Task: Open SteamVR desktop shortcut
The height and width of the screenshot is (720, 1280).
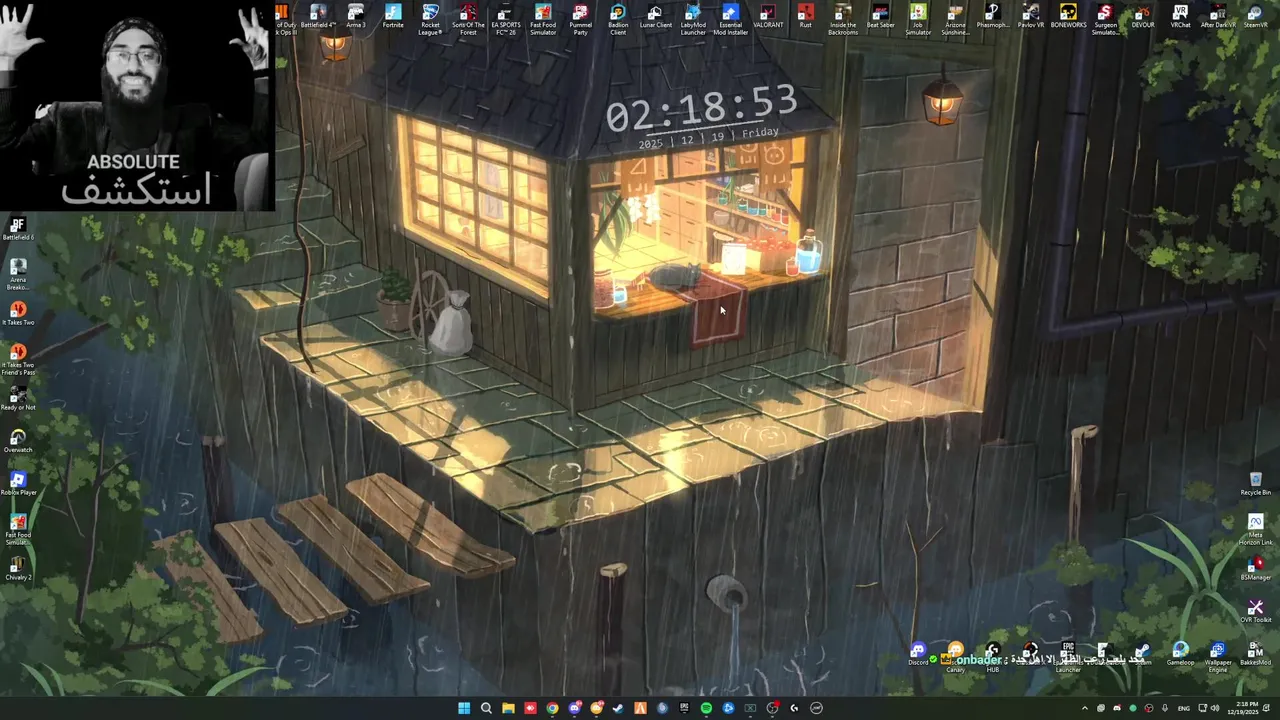Action: click(1255, 16)
